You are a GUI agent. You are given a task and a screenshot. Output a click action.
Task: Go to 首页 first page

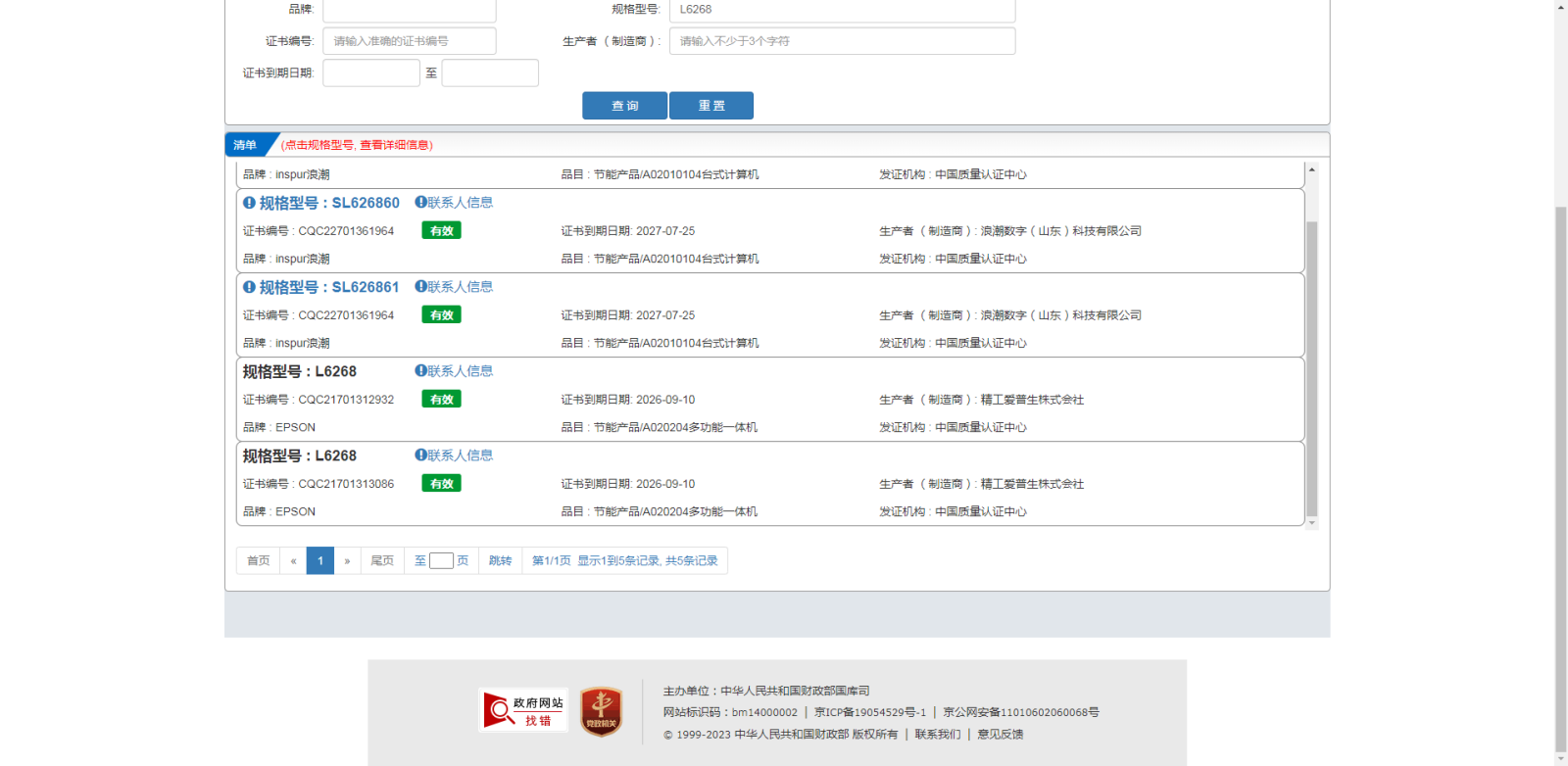tap(259, 560)
